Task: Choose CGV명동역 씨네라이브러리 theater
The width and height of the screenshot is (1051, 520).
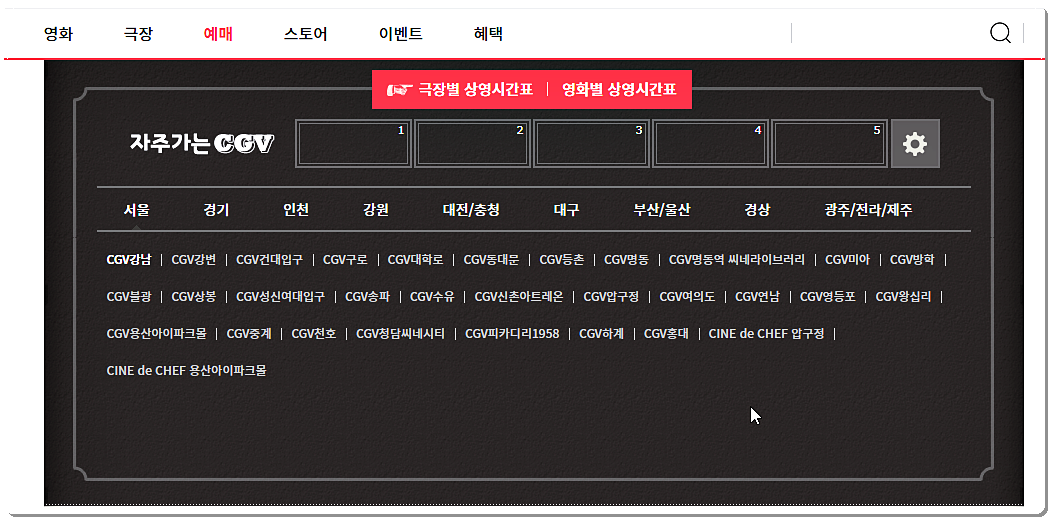Action: click(737, 259)
